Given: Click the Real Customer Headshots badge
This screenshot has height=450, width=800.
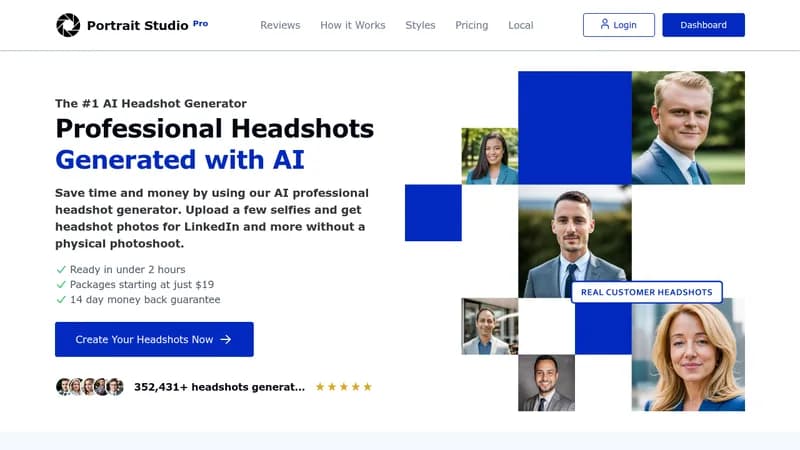Looking at the screenshot, I should click(646, 292).
